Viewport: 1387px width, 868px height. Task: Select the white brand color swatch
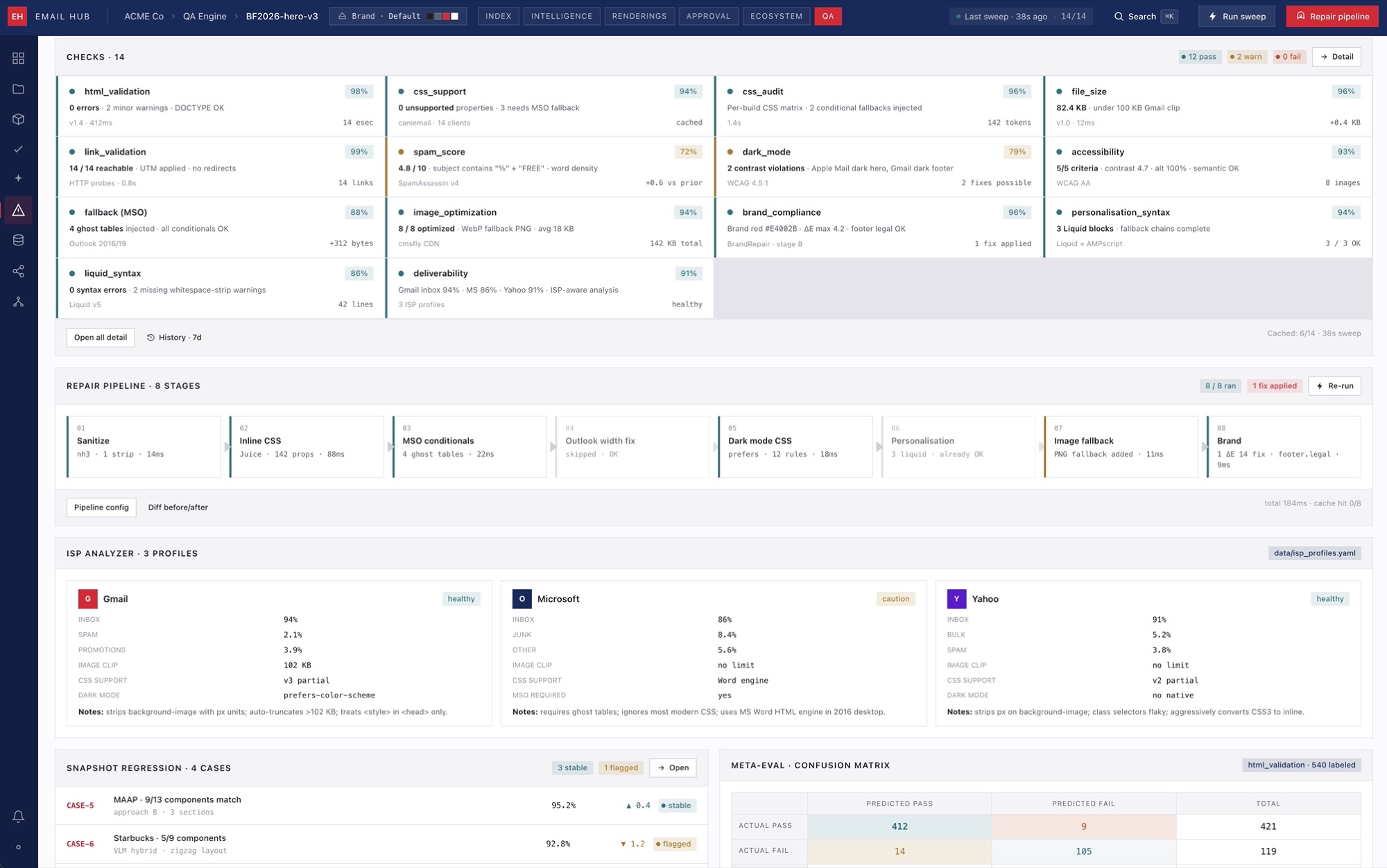coord(455,16)
